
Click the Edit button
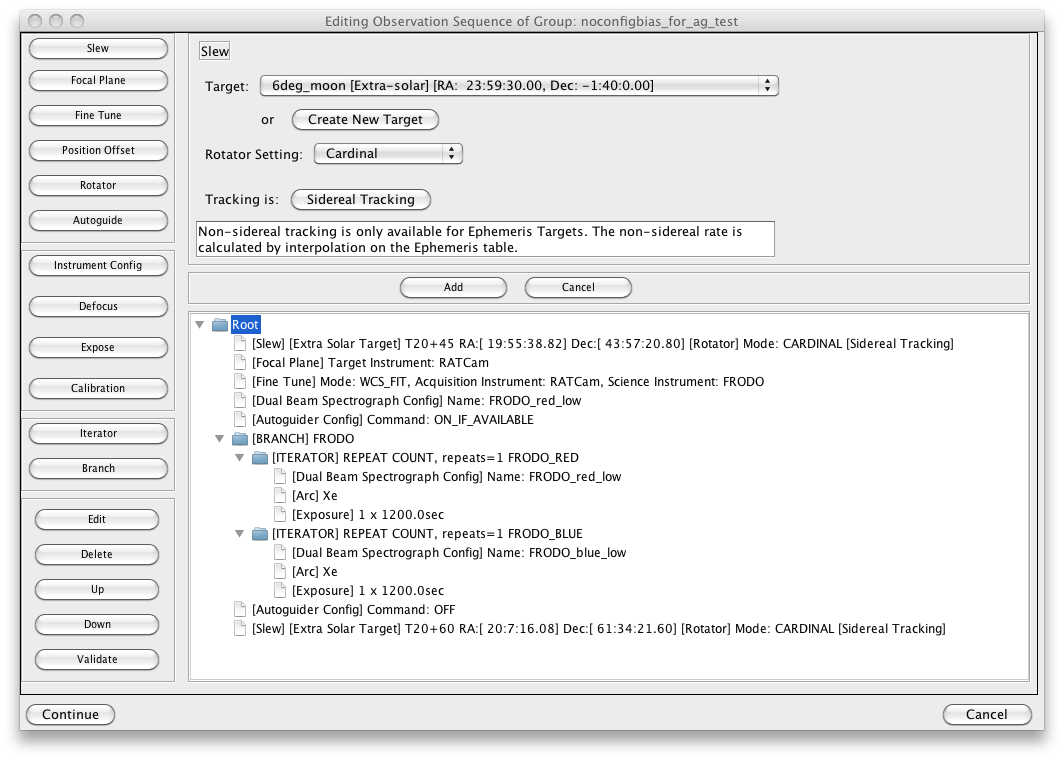97,519
